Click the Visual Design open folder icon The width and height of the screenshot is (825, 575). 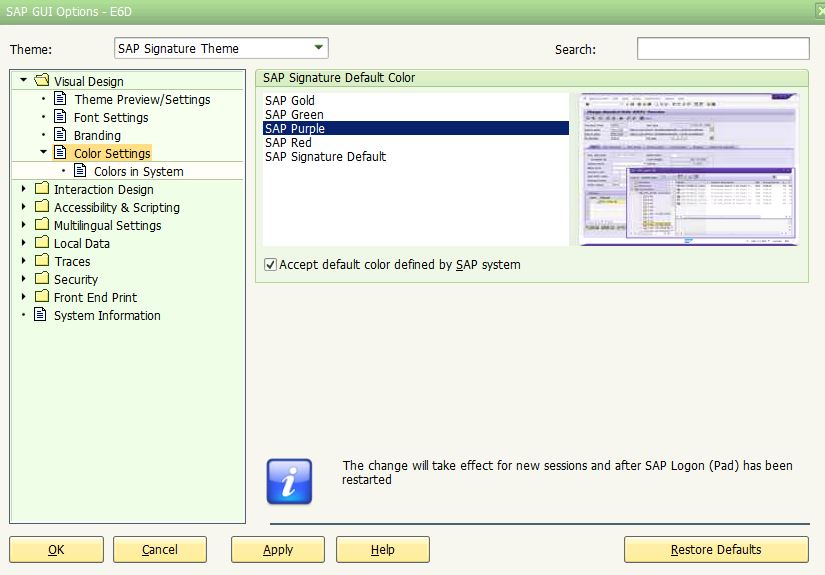click(x=42, y=80)
